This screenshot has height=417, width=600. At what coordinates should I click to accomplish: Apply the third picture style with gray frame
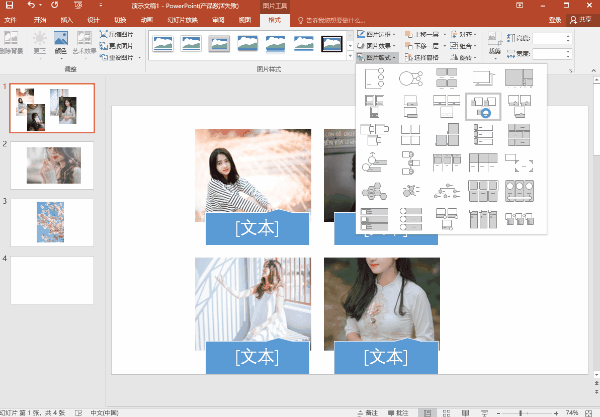click(x=219, y=44)
